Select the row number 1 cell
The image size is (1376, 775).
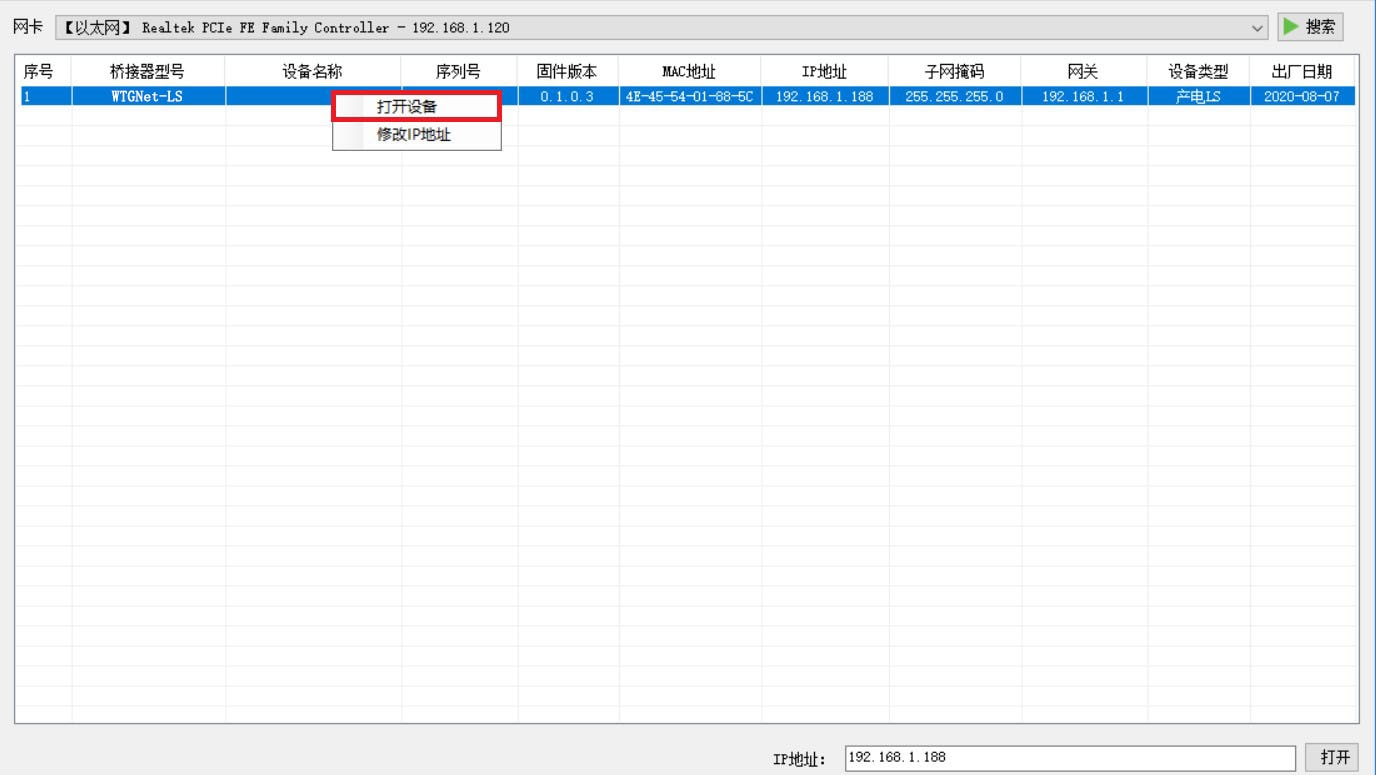[x=44, y=96]
